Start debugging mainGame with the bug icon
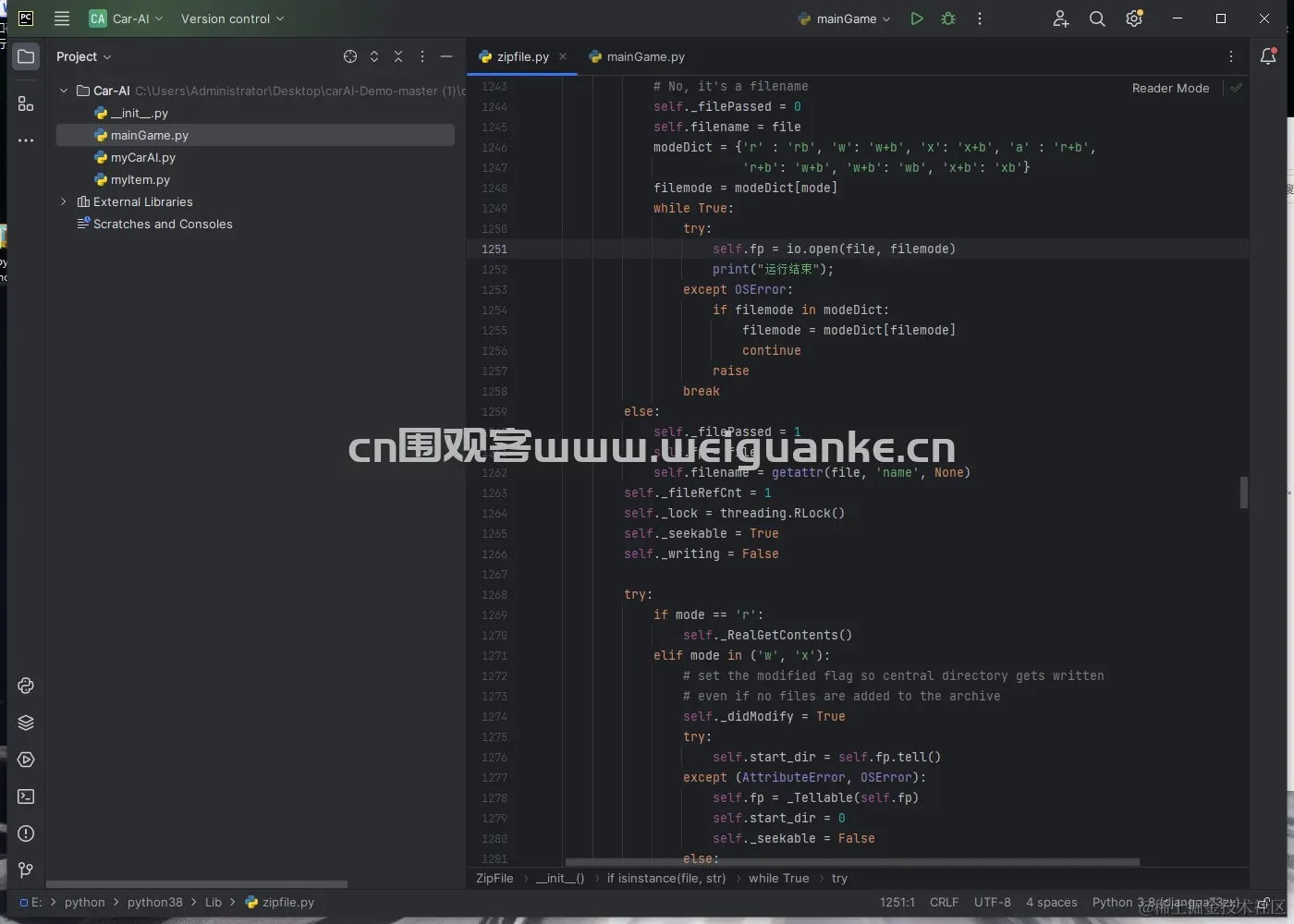 tap(947, 18)
